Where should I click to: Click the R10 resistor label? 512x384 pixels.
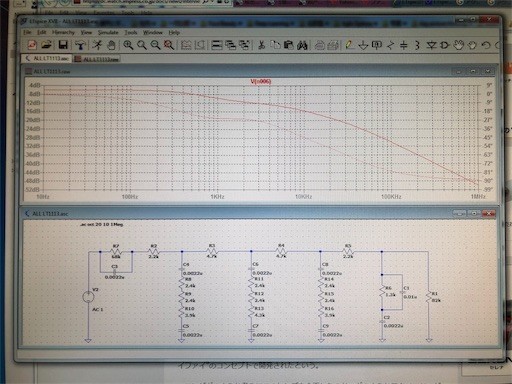pyautogui.click(x=190, y=309)
